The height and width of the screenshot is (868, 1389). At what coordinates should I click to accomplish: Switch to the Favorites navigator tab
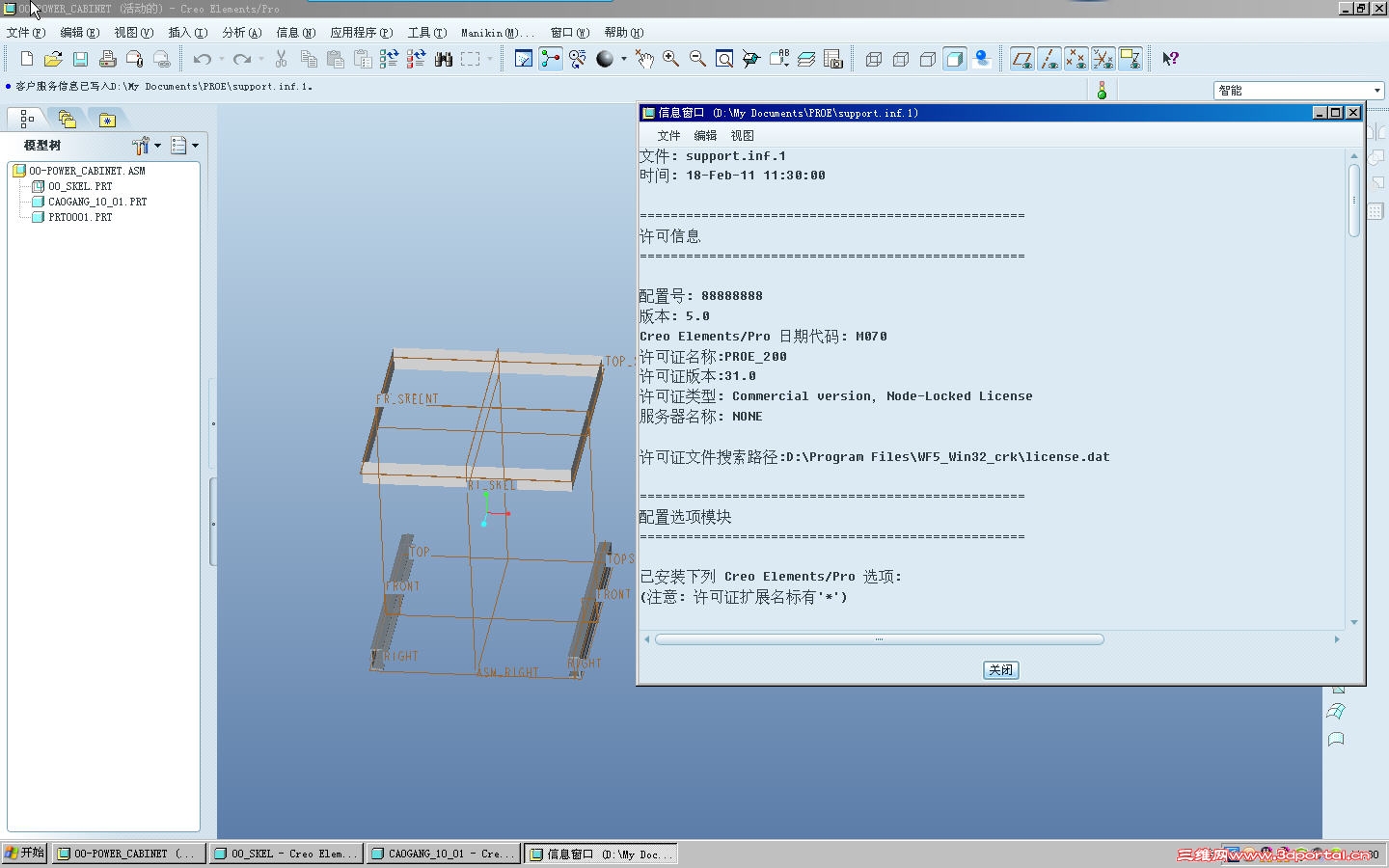click(x=107, y=120)
